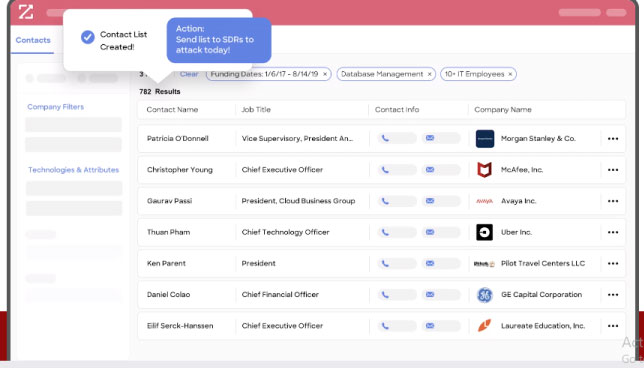The image size is (644, 368).
Task: Open more options for Avaya row
Action: pyautogui.click(x=613, y=201)
